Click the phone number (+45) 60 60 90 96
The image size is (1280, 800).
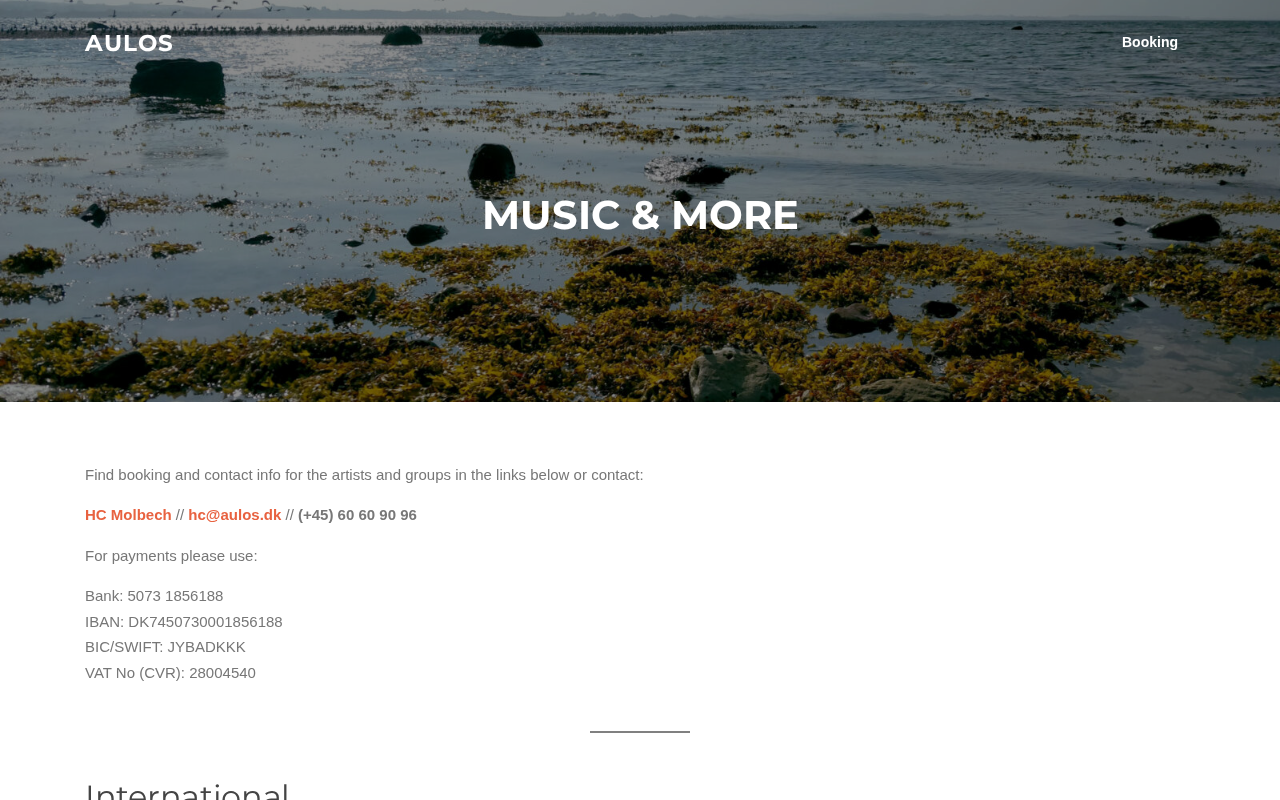[x=357, y=515]
